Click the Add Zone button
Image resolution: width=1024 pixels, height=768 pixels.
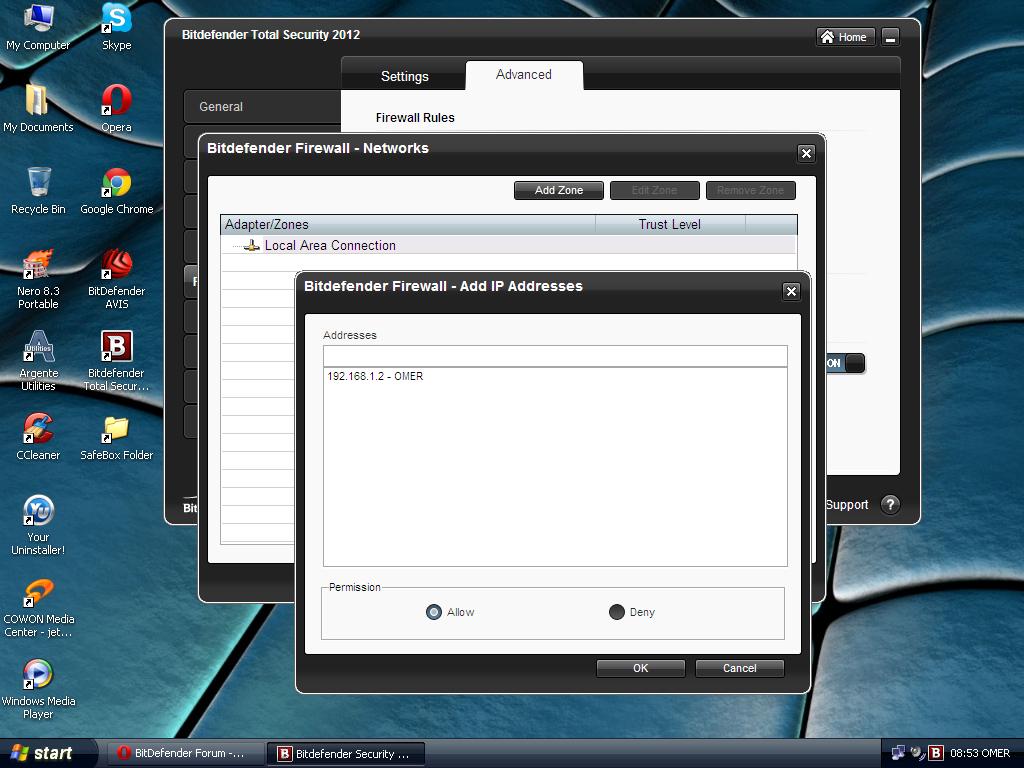(x=559, y=190)
